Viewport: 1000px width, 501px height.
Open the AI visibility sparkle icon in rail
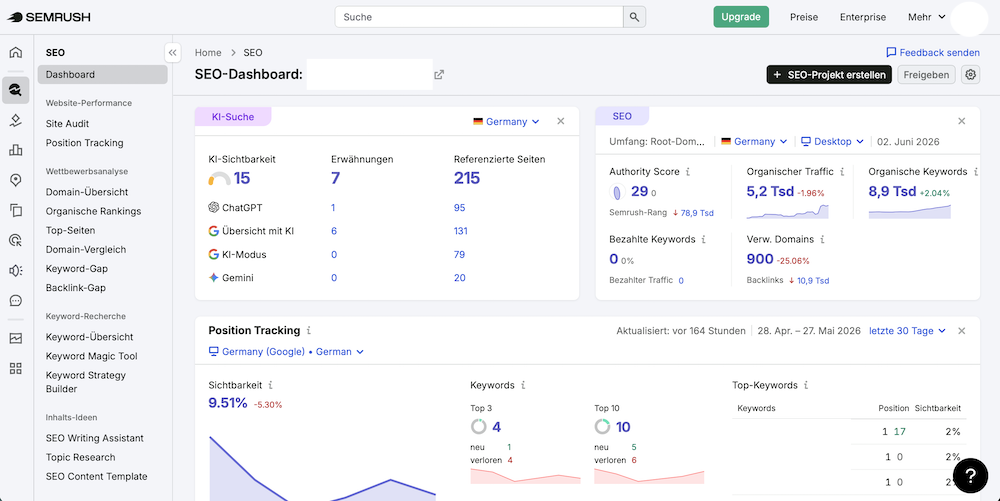pyautogui.click(x=15, y=121)
